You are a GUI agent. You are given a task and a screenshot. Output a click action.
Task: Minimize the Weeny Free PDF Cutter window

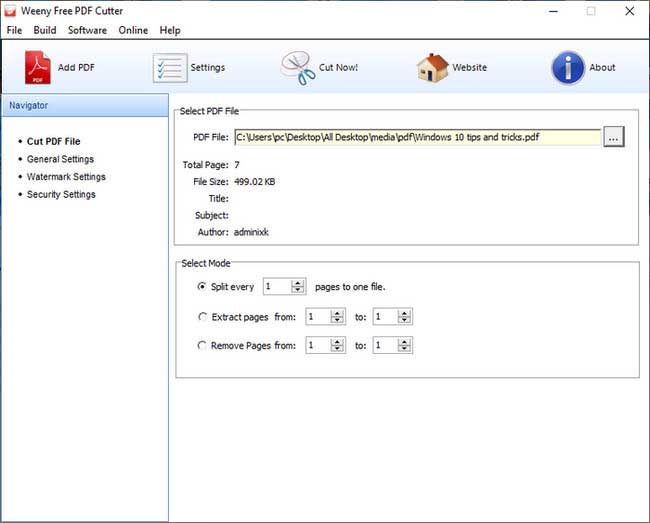(553, 11)
